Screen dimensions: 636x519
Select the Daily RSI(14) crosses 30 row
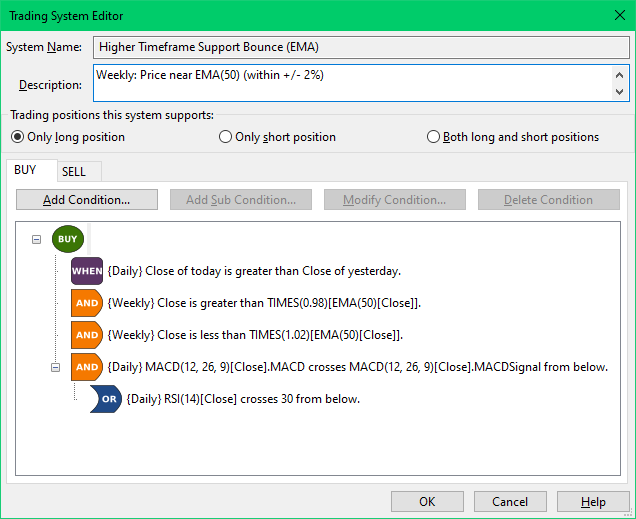[x=243, y=399]
